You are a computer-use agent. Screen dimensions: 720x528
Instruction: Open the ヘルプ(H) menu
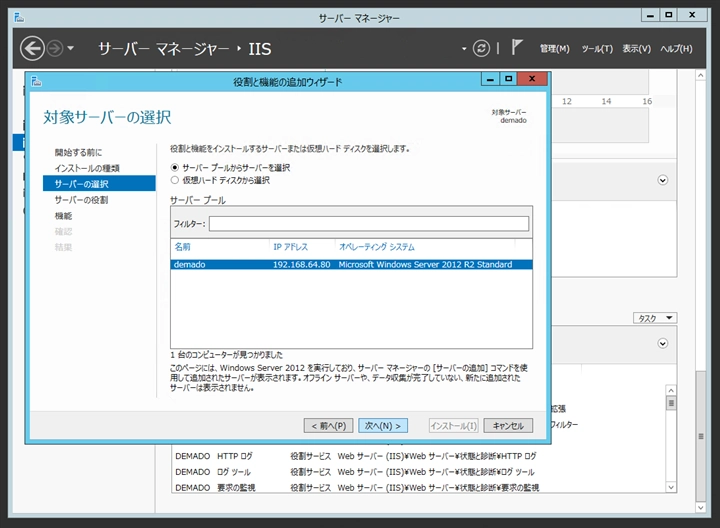point(676,49)
